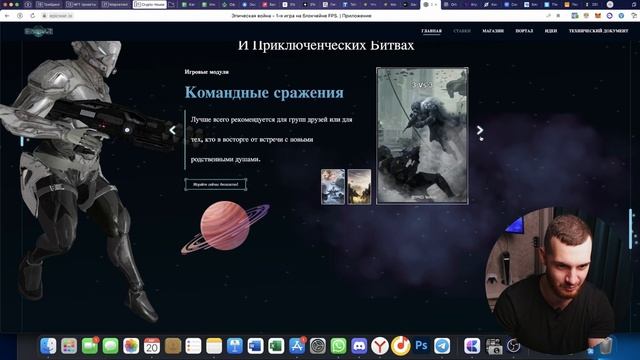The height and width of the screenshot is (360, 640).
Task: Open OBS from the dock
Action: coord(513,346)
